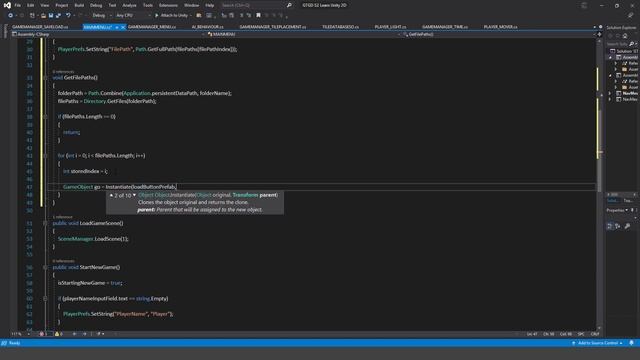640x360 pixels.
Task: Switch to PLAYER_MOVER.cs tab
Action: tap(500, 27)
